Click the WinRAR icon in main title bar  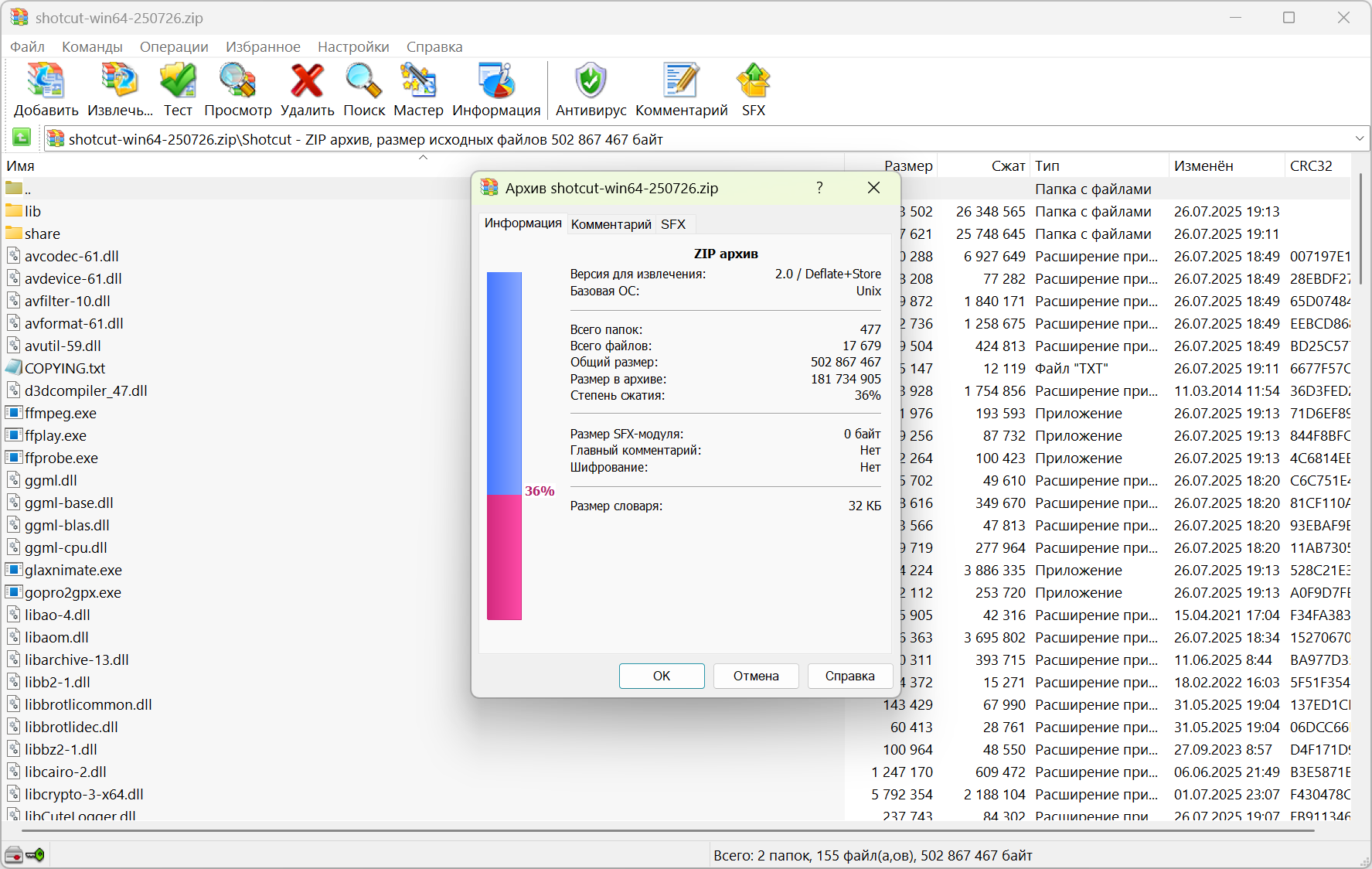coord(19,17)
